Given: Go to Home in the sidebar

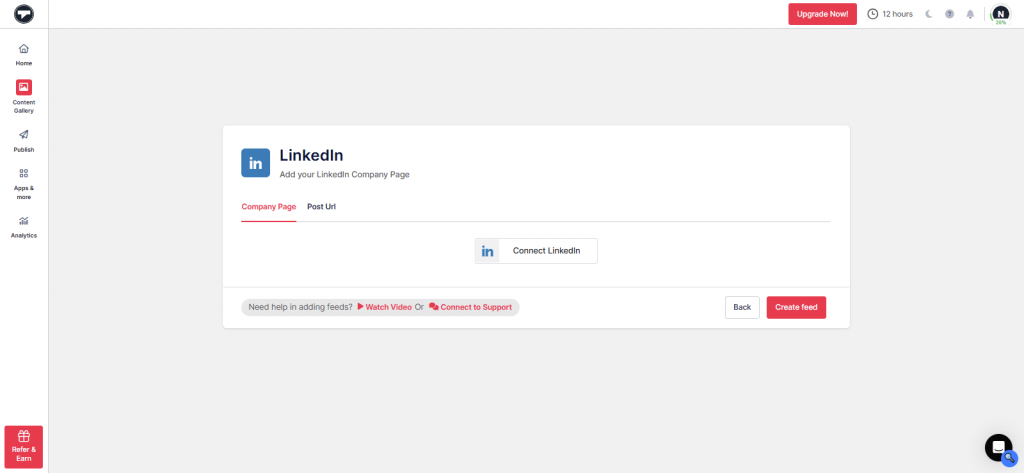Looking at the screenshot, I should click(24, 55).
